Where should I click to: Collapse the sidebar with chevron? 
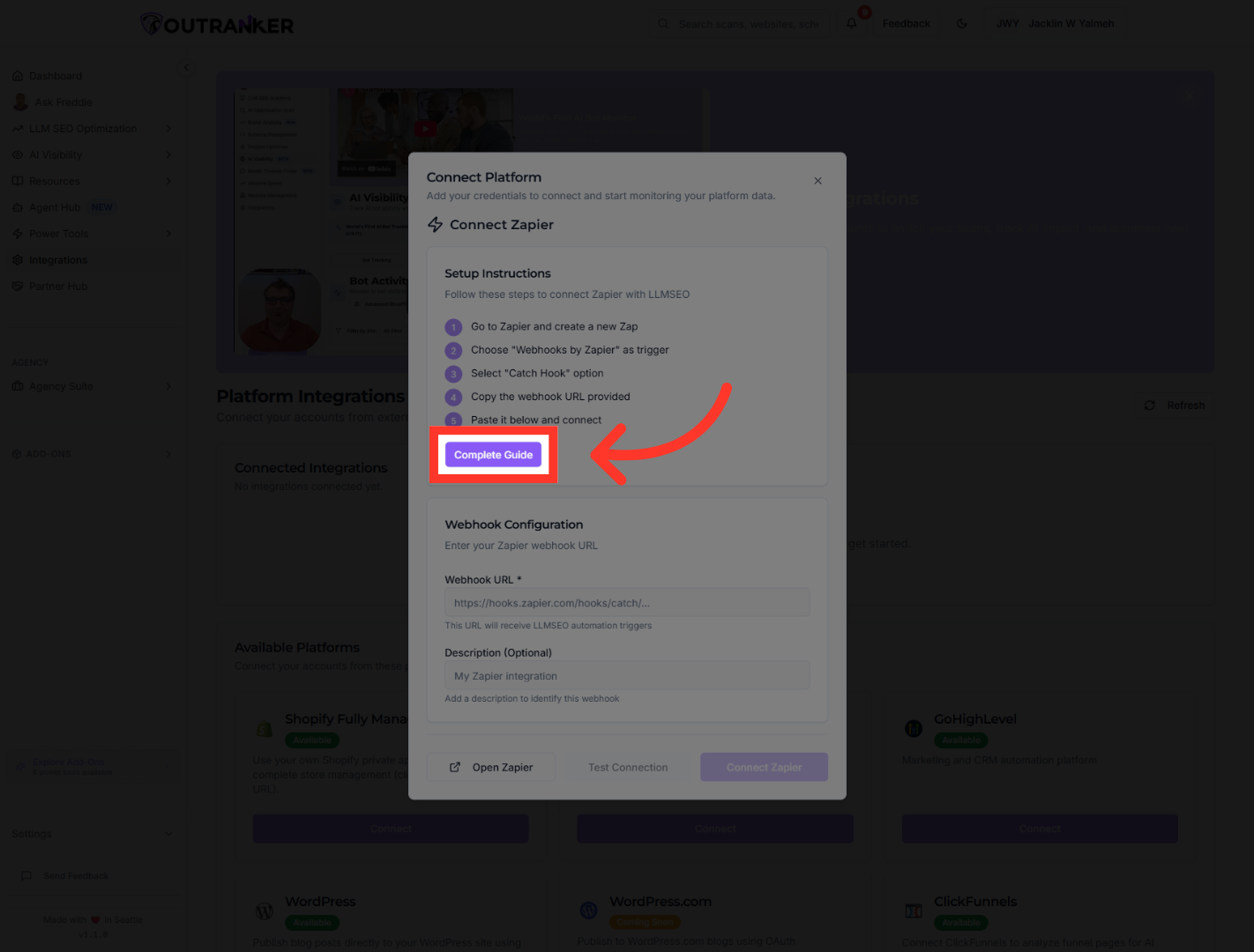[x=186, y=67]
